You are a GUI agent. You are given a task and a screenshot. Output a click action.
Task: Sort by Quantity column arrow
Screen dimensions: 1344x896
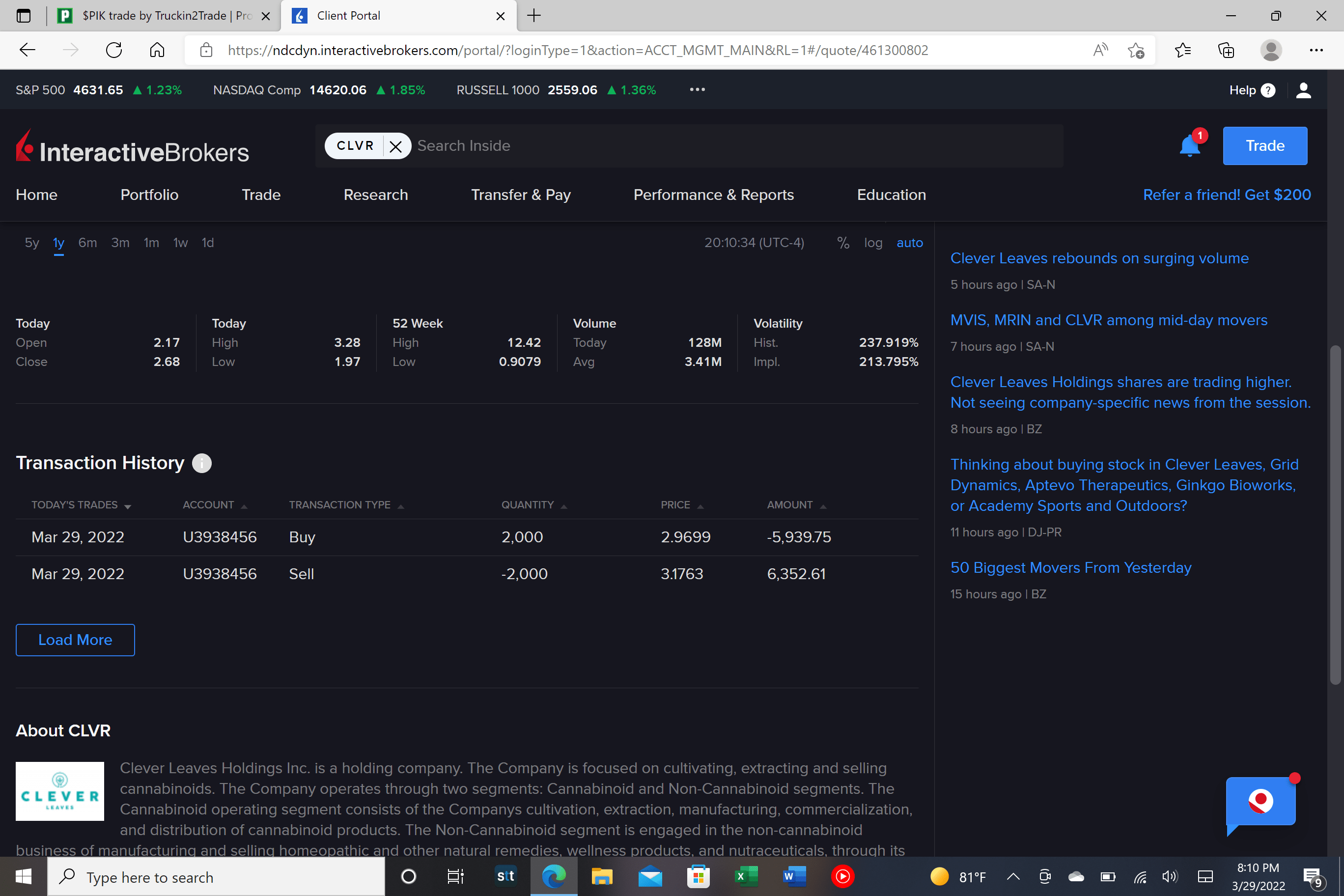[563, 506]
